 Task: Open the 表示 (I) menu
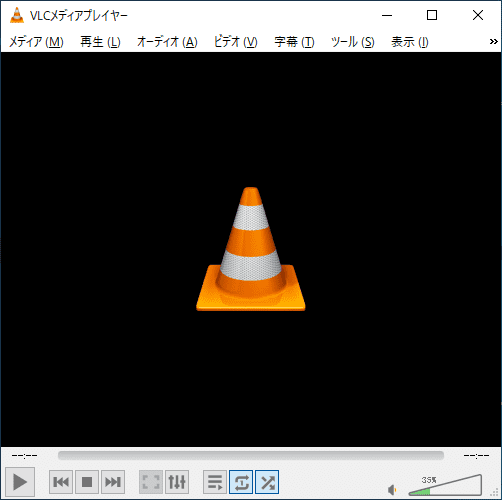coord(410,42)
